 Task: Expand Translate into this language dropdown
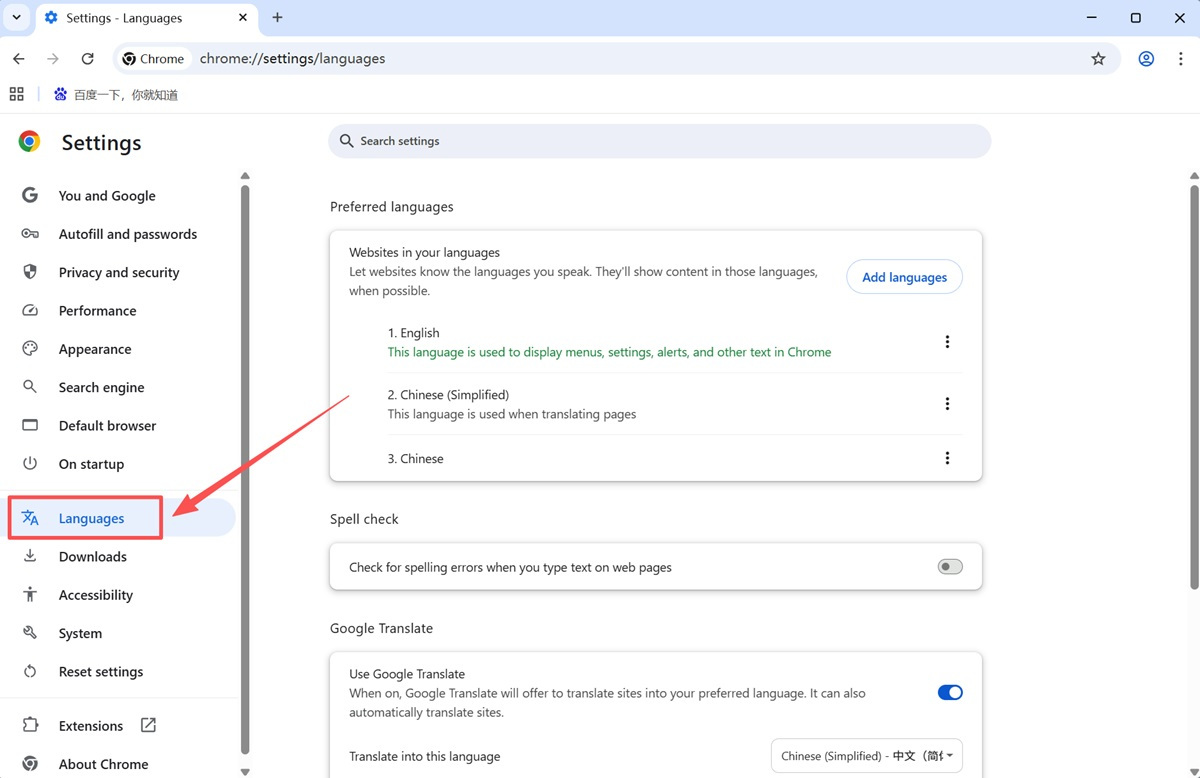tap(866, 756)
